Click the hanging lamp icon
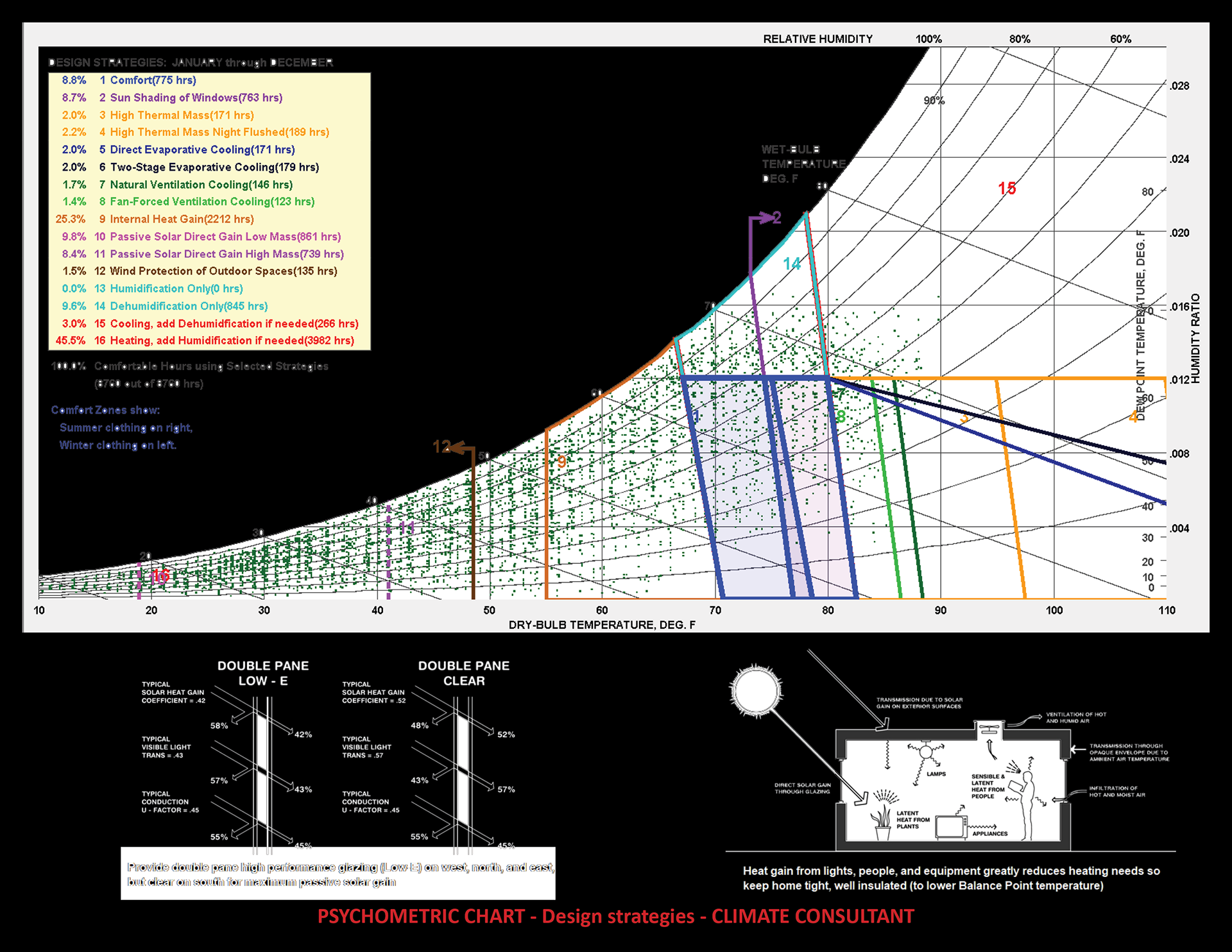The image size is (1232, 952). pos(926,752)
